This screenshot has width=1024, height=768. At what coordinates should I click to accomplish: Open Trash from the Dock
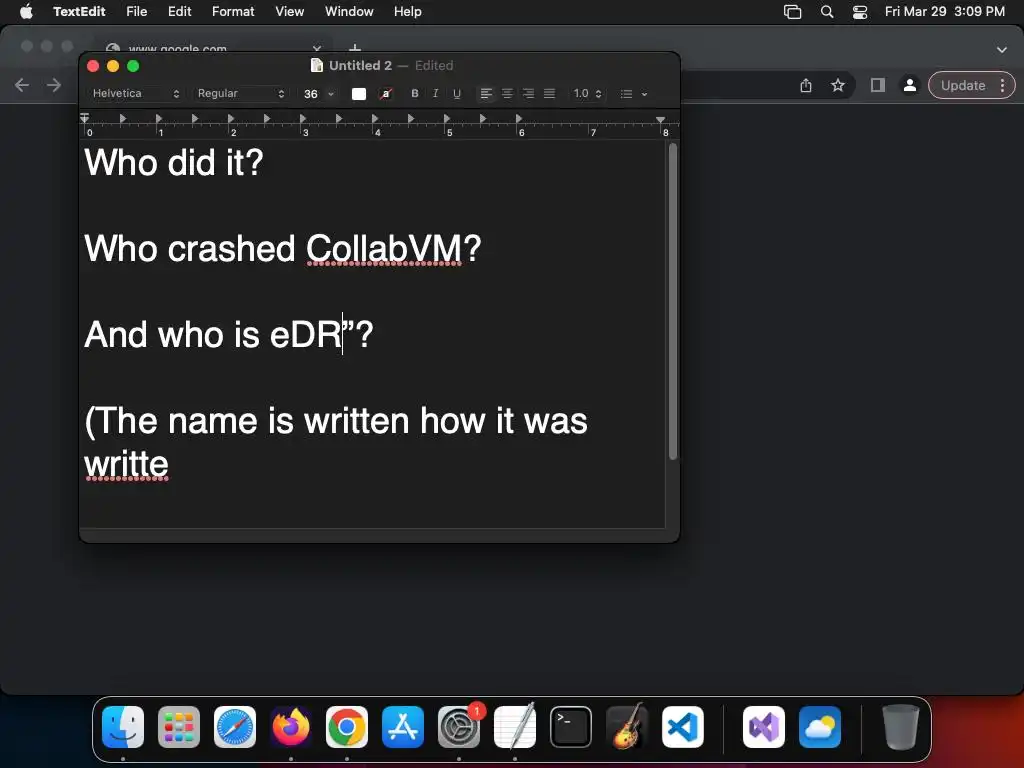(x=901, y=727)
